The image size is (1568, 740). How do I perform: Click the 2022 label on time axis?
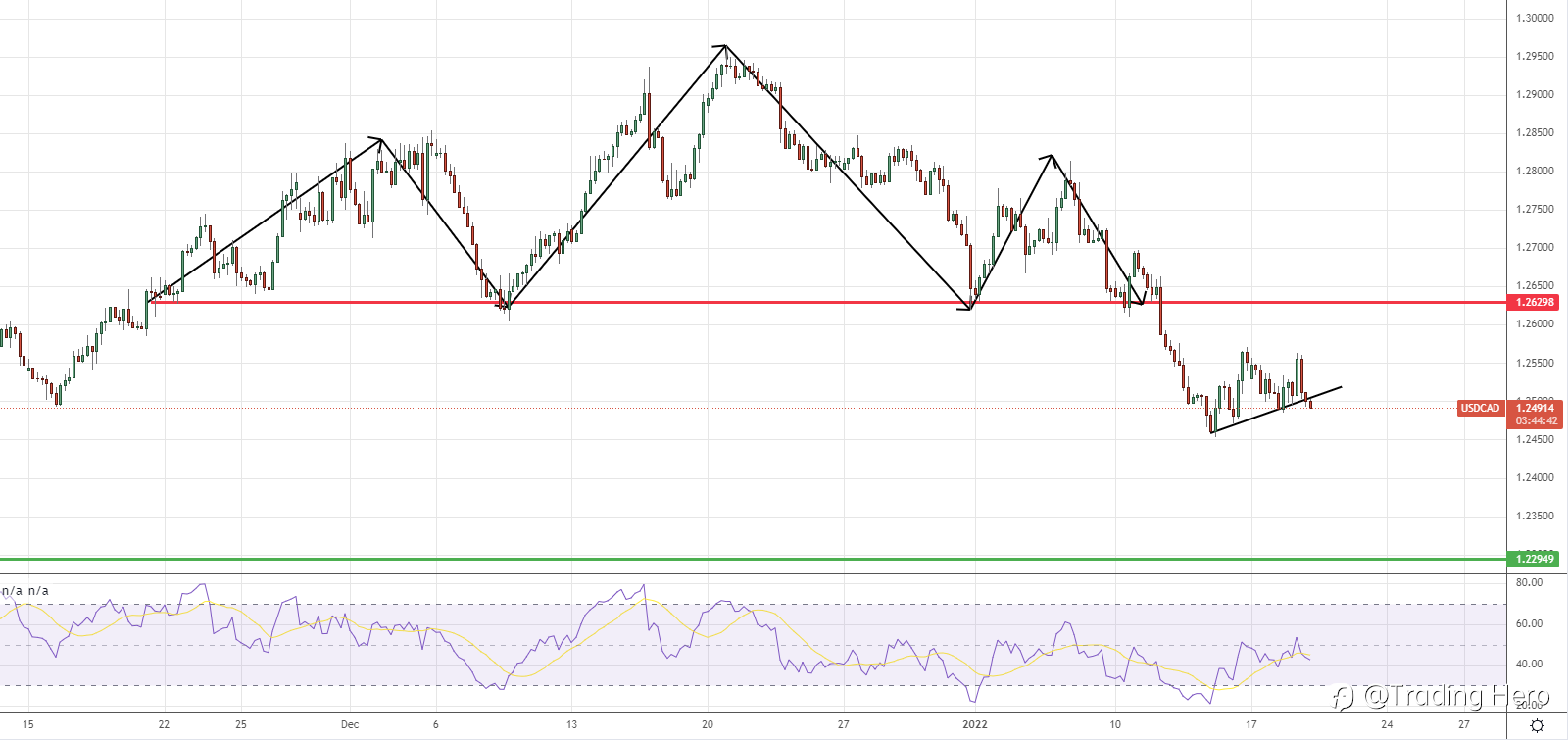[x=975, y=725]
